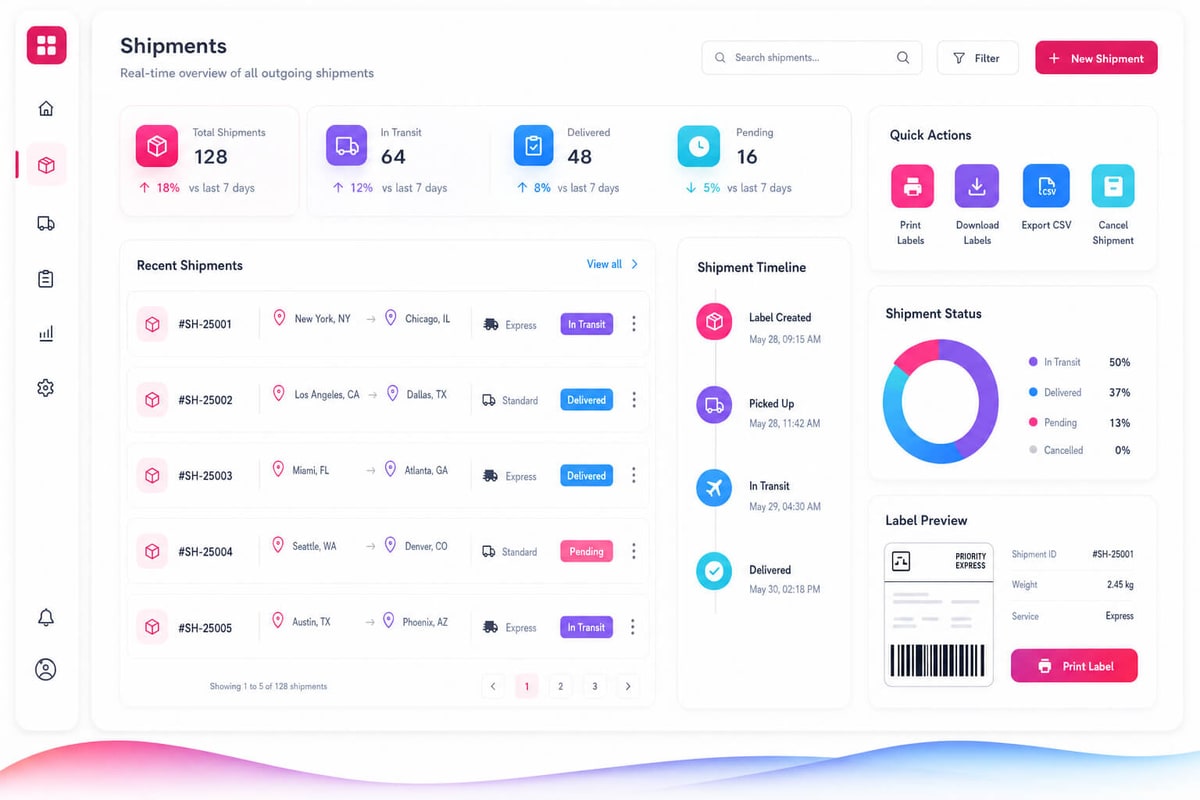
Task: Click the In Transit badge on #SH-25005
Action: (587, 627)
